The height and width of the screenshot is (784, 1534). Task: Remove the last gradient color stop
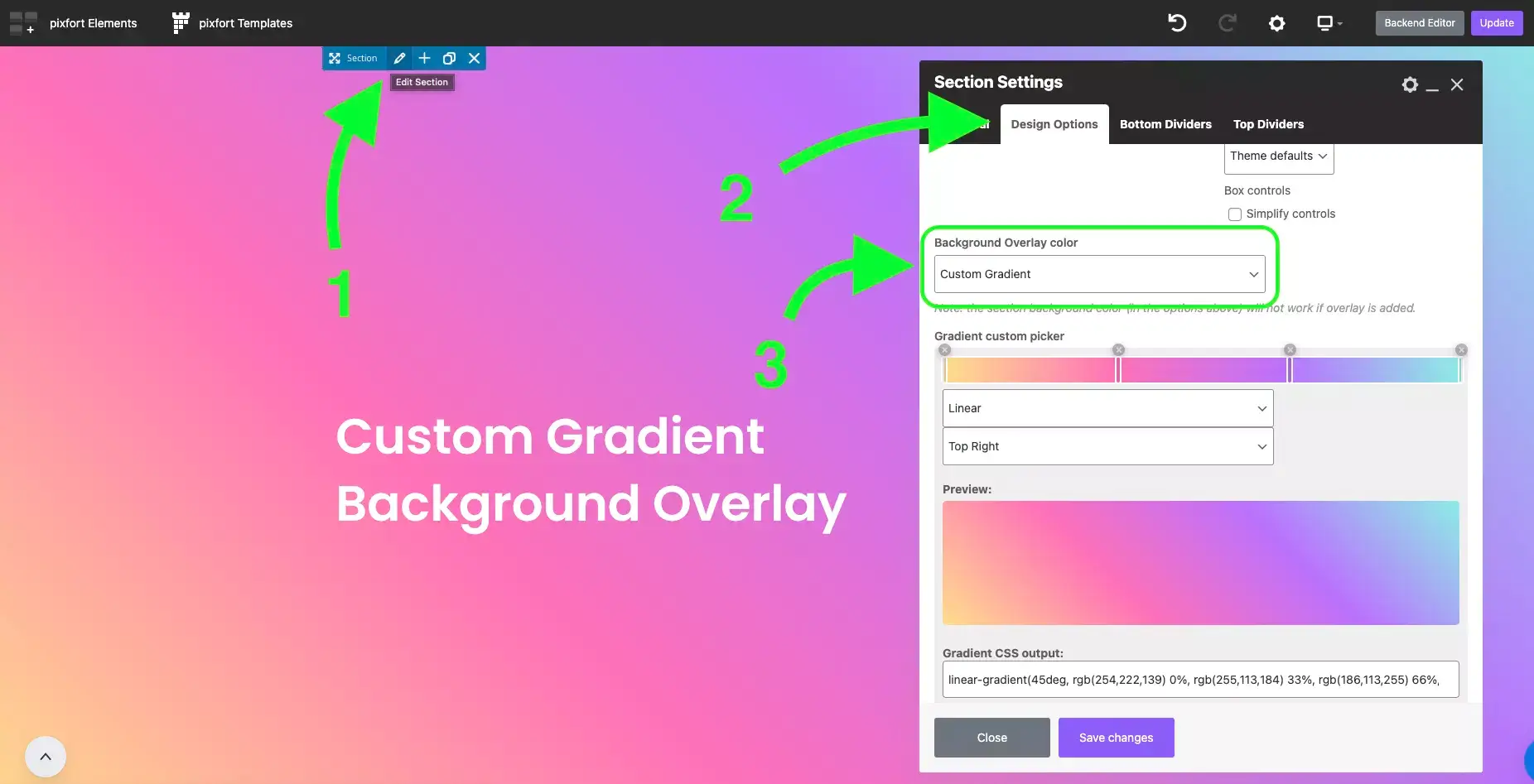pos(1461,350)
